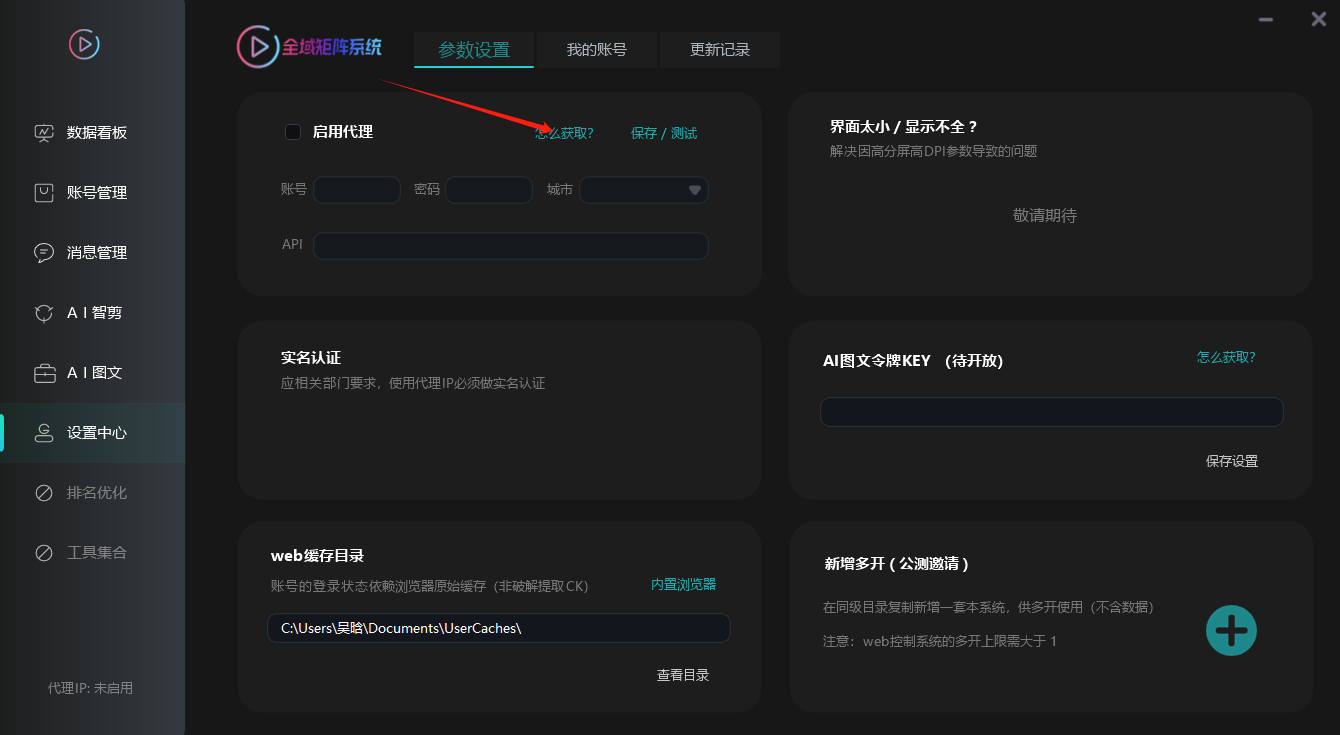1340x735 pixels.
Task: Click the 实名认证 heading
Action: (x=311, y=357)
